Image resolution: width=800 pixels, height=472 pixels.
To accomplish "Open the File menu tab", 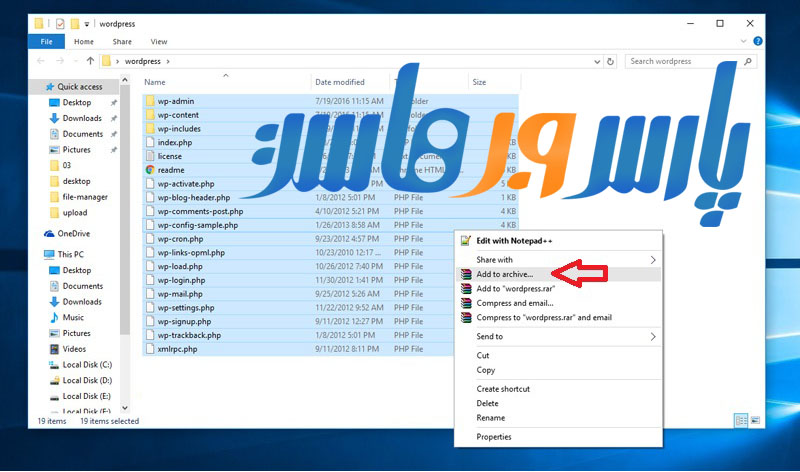I will pyautogui.click(x=46, y=42).
